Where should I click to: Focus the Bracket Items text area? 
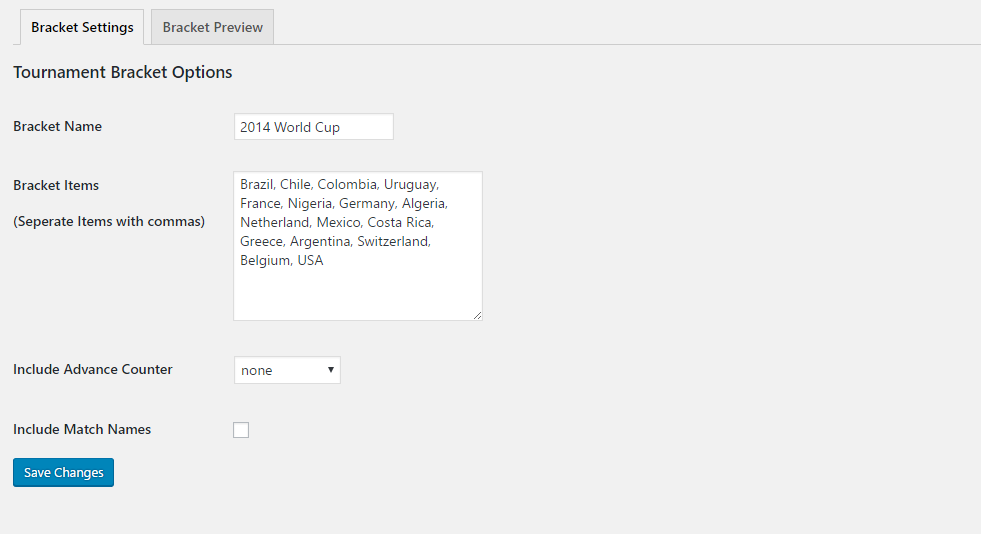pos(358,246)
